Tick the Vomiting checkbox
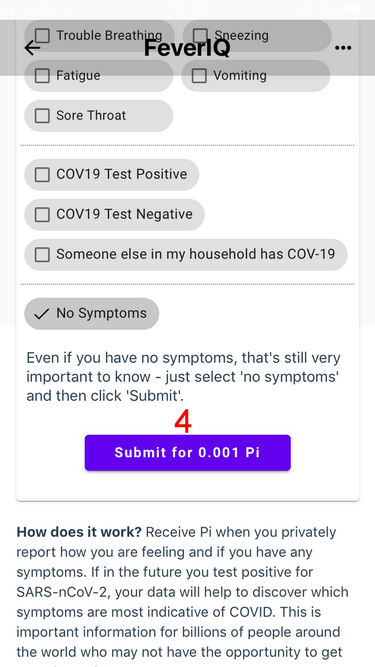 [199, 76]
